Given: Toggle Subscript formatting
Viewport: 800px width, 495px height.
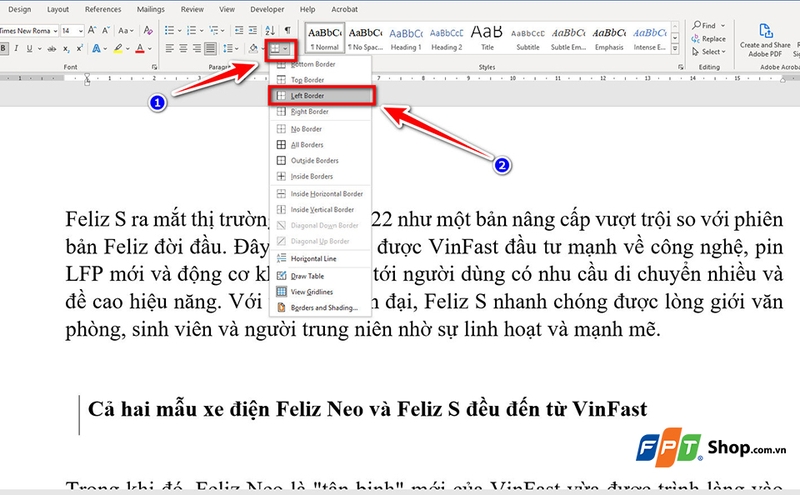Looking at the screenshot, I should click(66, 49).
